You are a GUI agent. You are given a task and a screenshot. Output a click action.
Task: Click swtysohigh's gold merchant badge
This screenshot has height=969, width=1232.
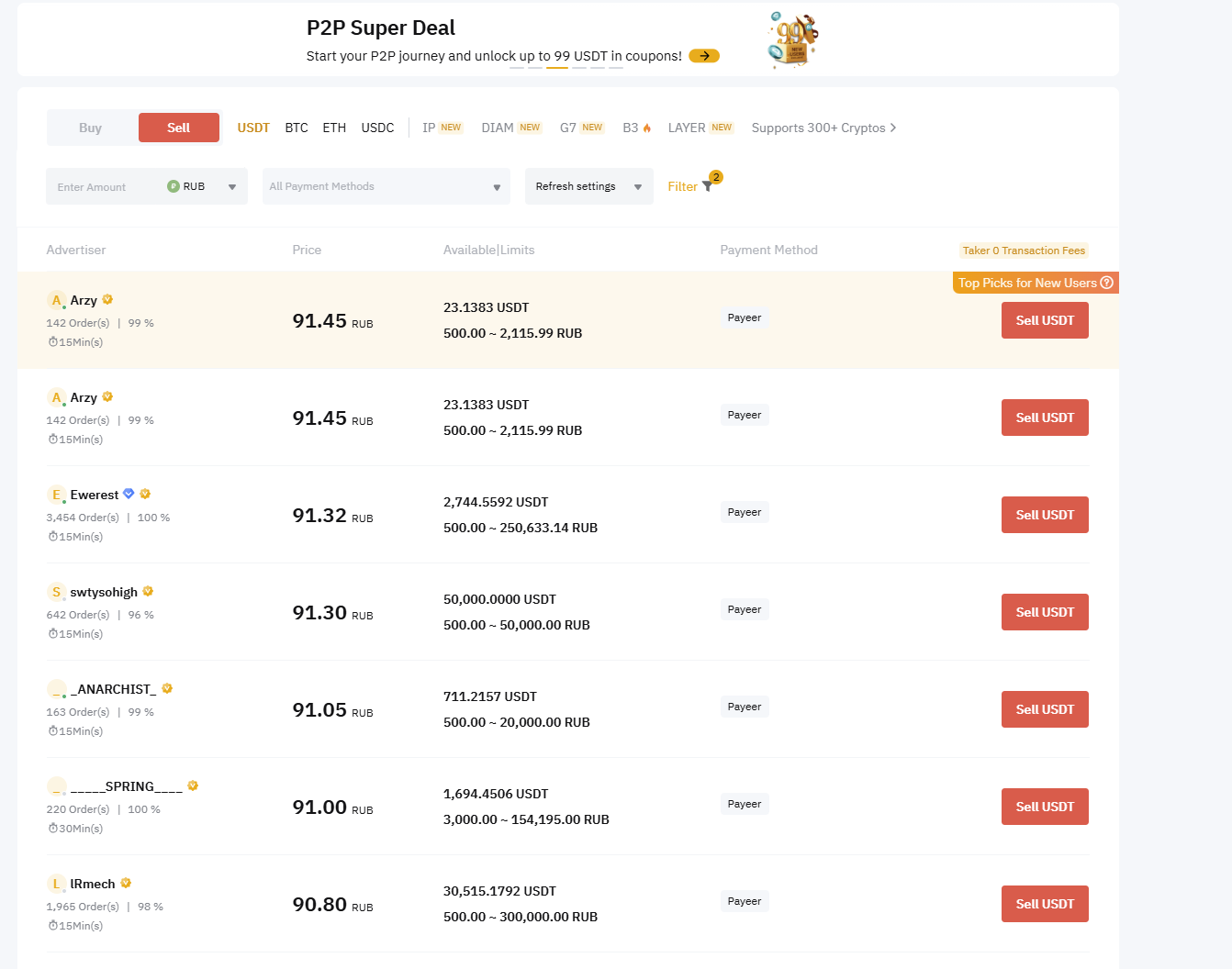click(148, 591)
